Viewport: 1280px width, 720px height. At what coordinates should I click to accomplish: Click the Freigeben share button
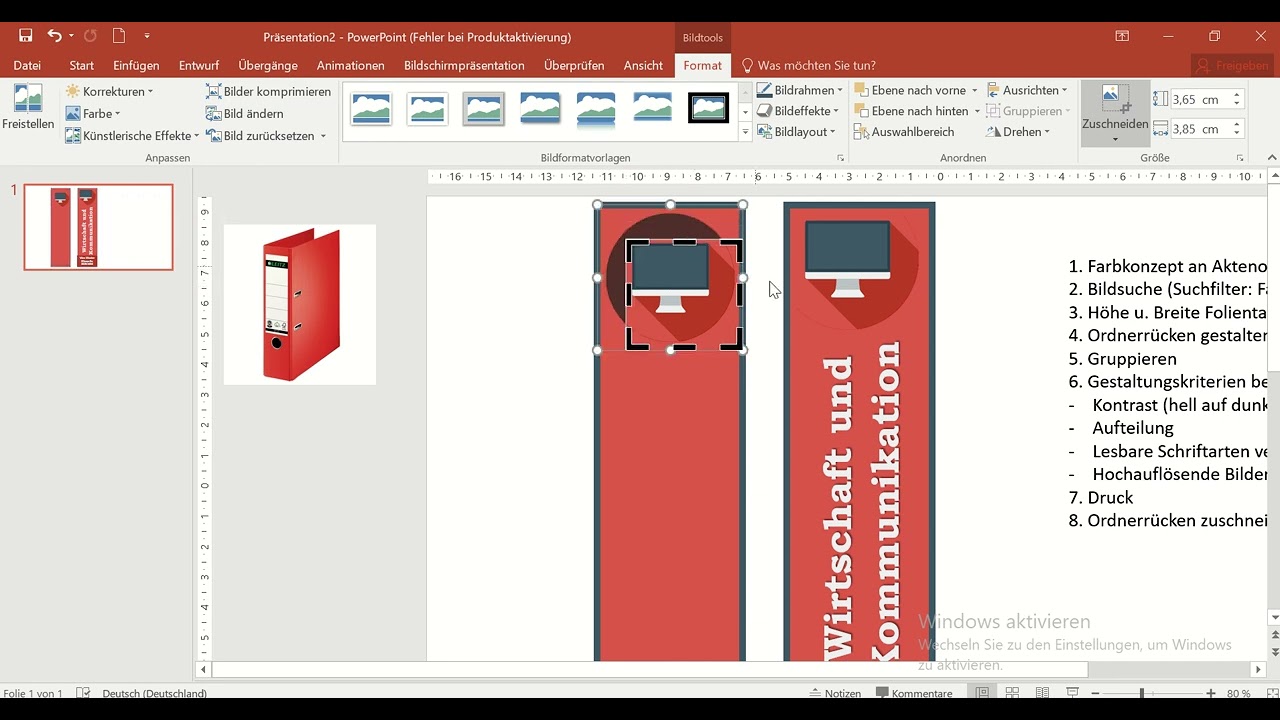pyautogui.click(x=1233, y=65)
